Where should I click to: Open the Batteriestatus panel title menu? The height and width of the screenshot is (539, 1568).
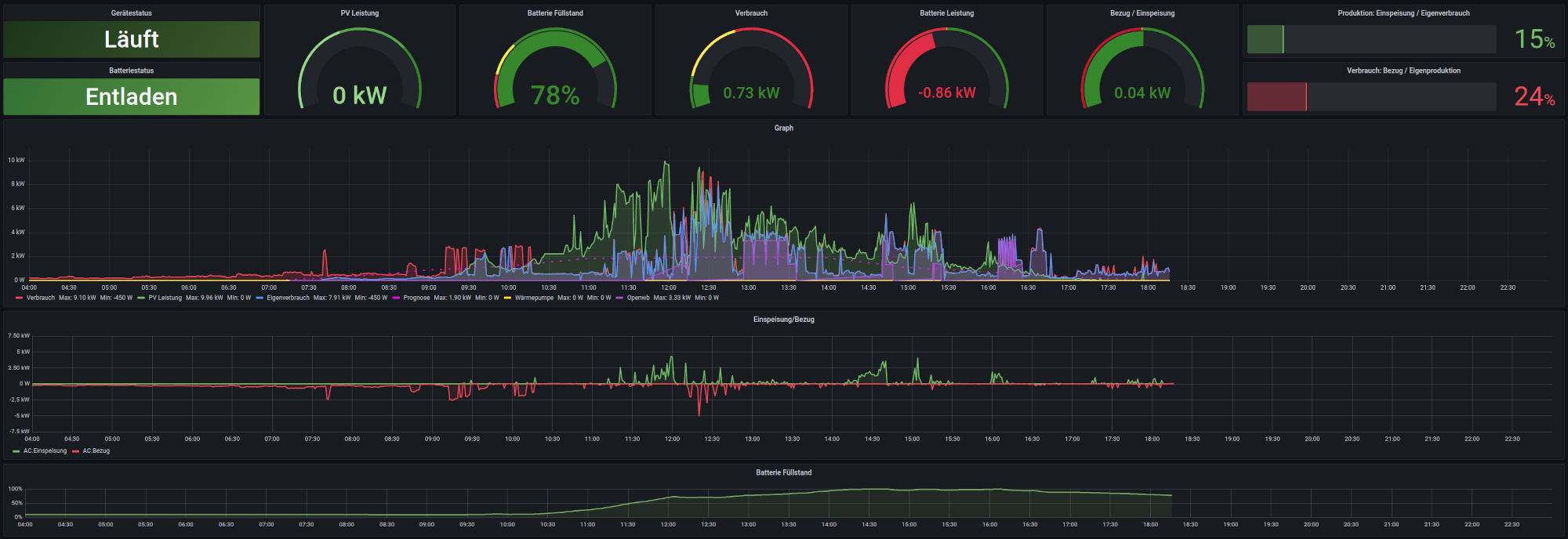pos(132,71)
